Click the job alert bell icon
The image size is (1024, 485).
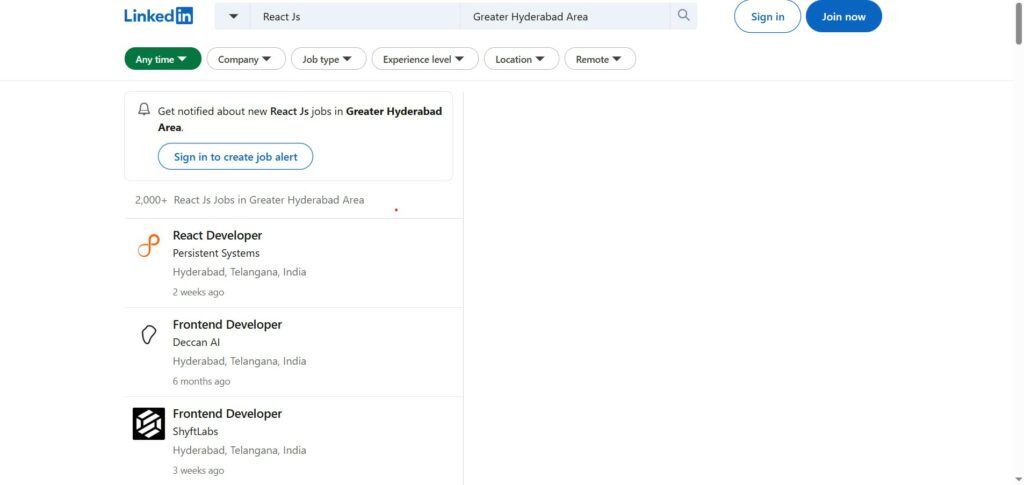pyautogui.click(x=144, y=110)
